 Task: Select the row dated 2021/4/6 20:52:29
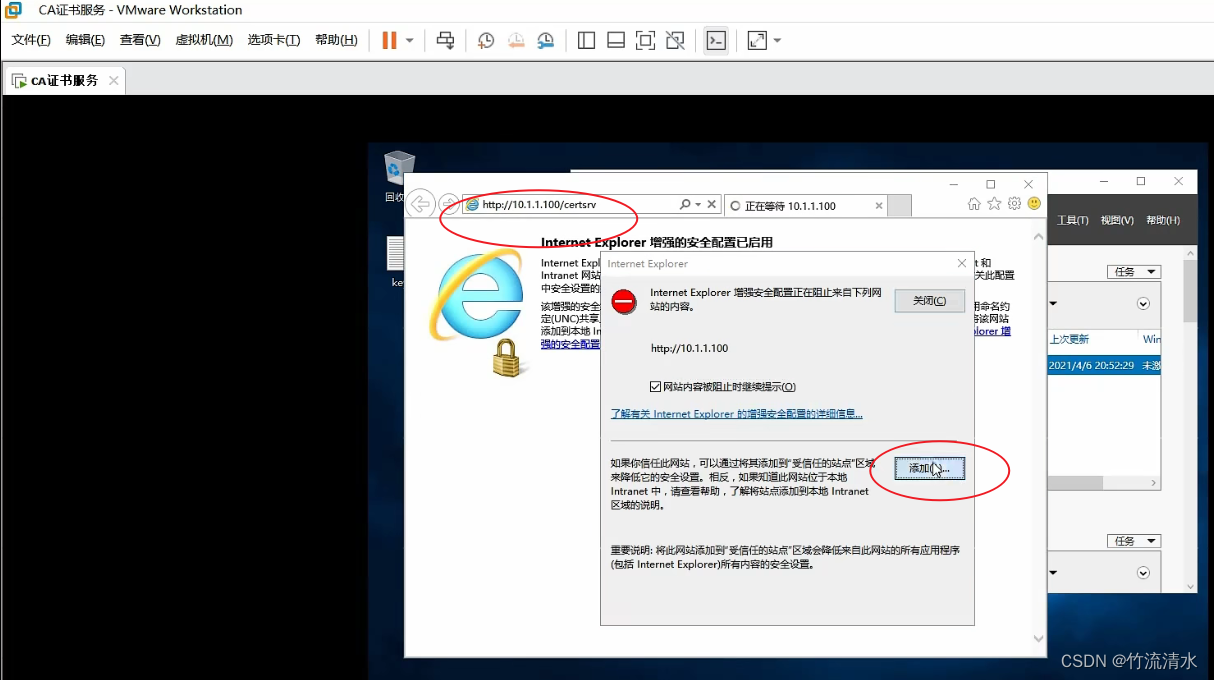[x=1104, y=366]
